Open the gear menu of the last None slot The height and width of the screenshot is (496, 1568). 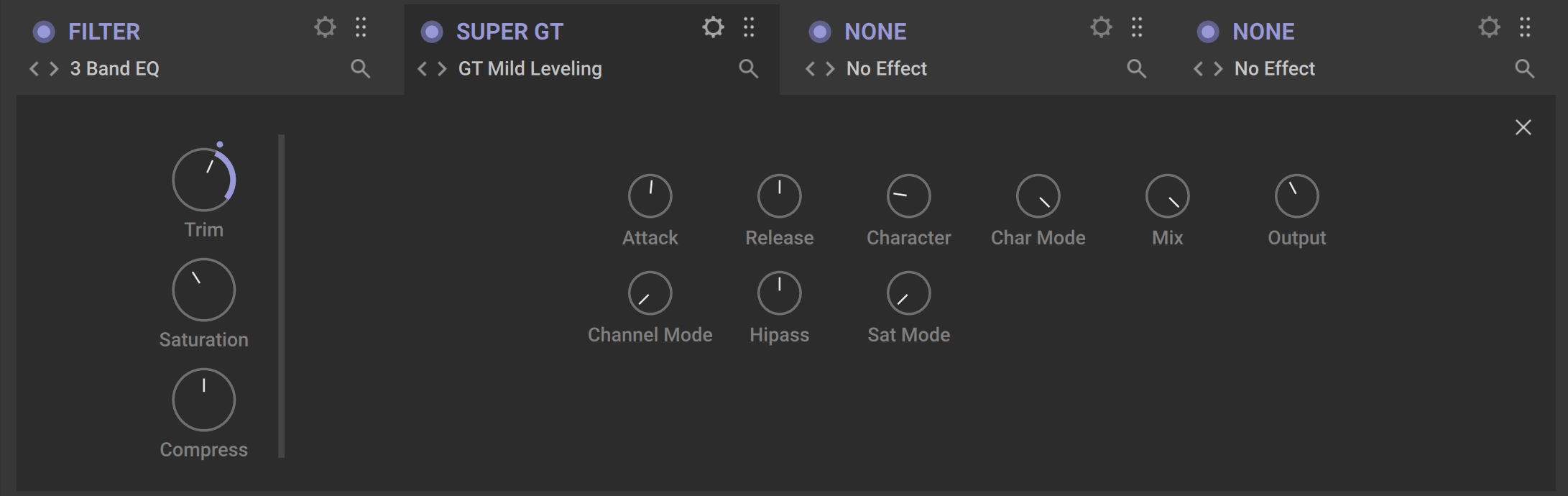1489,28
